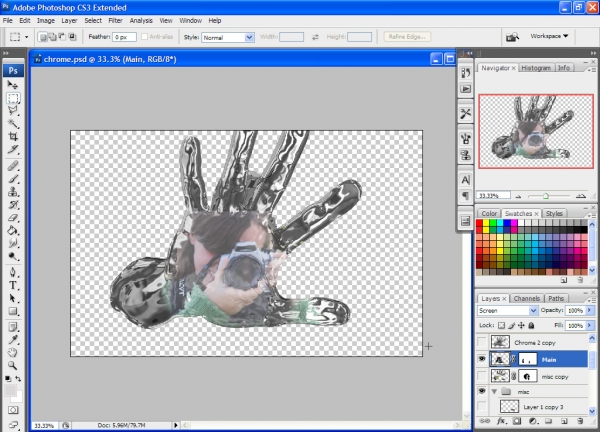Pick the red swatch in Swatches
This screenshot has height=432, width=600.
tap(479, 223)
